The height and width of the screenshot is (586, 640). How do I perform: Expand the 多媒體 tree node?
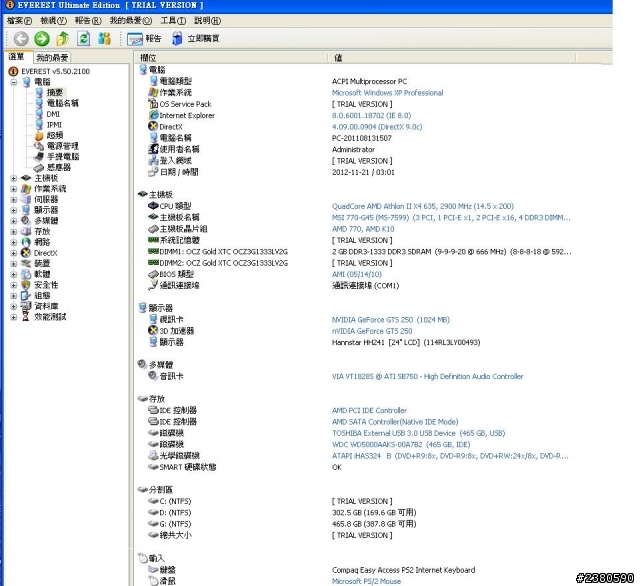[x=13, y=221]
